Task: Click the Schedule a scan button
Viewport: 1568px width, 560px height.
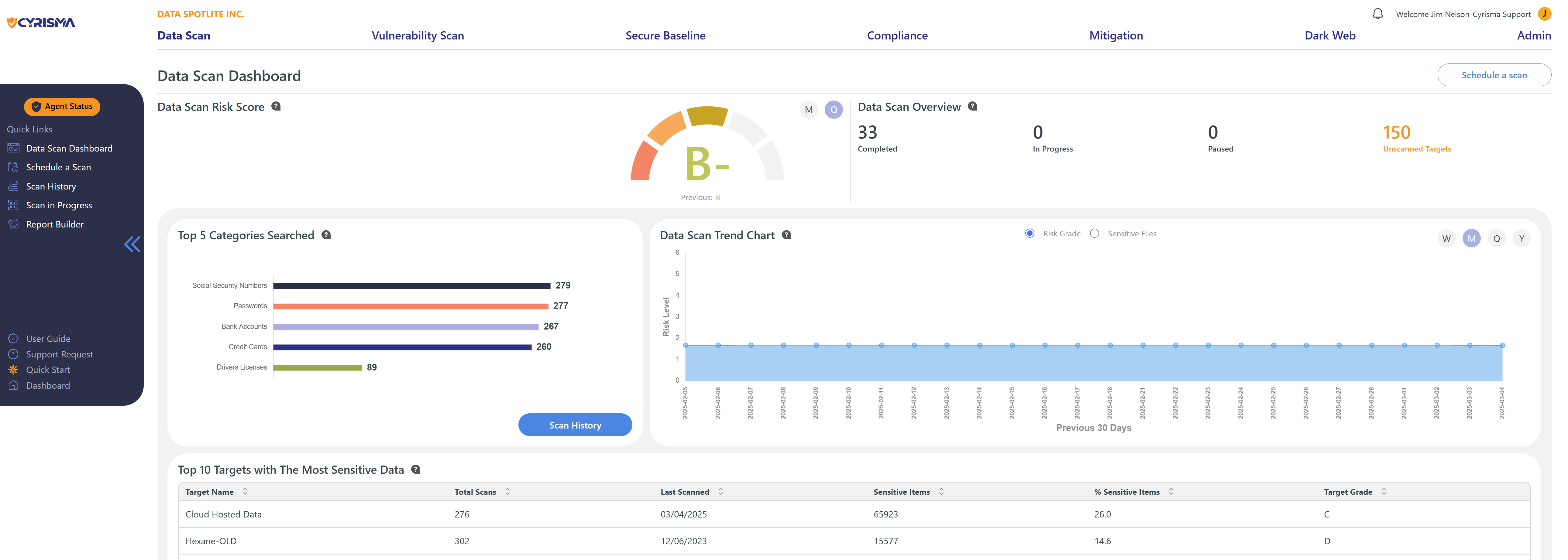Action: tap(1494, 75)
